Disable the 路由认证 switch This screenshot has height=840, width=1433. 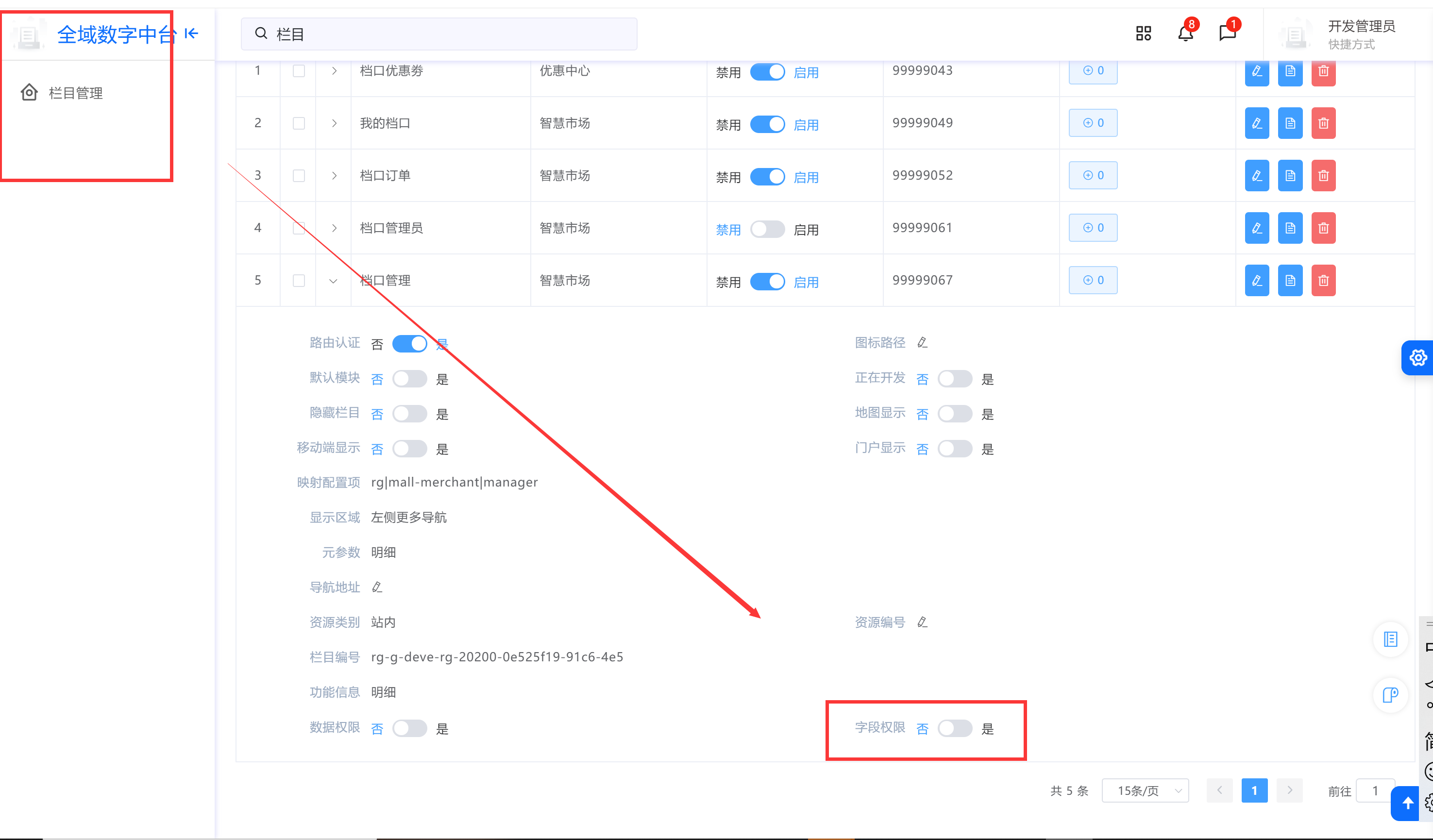click(x=409, y=343)
